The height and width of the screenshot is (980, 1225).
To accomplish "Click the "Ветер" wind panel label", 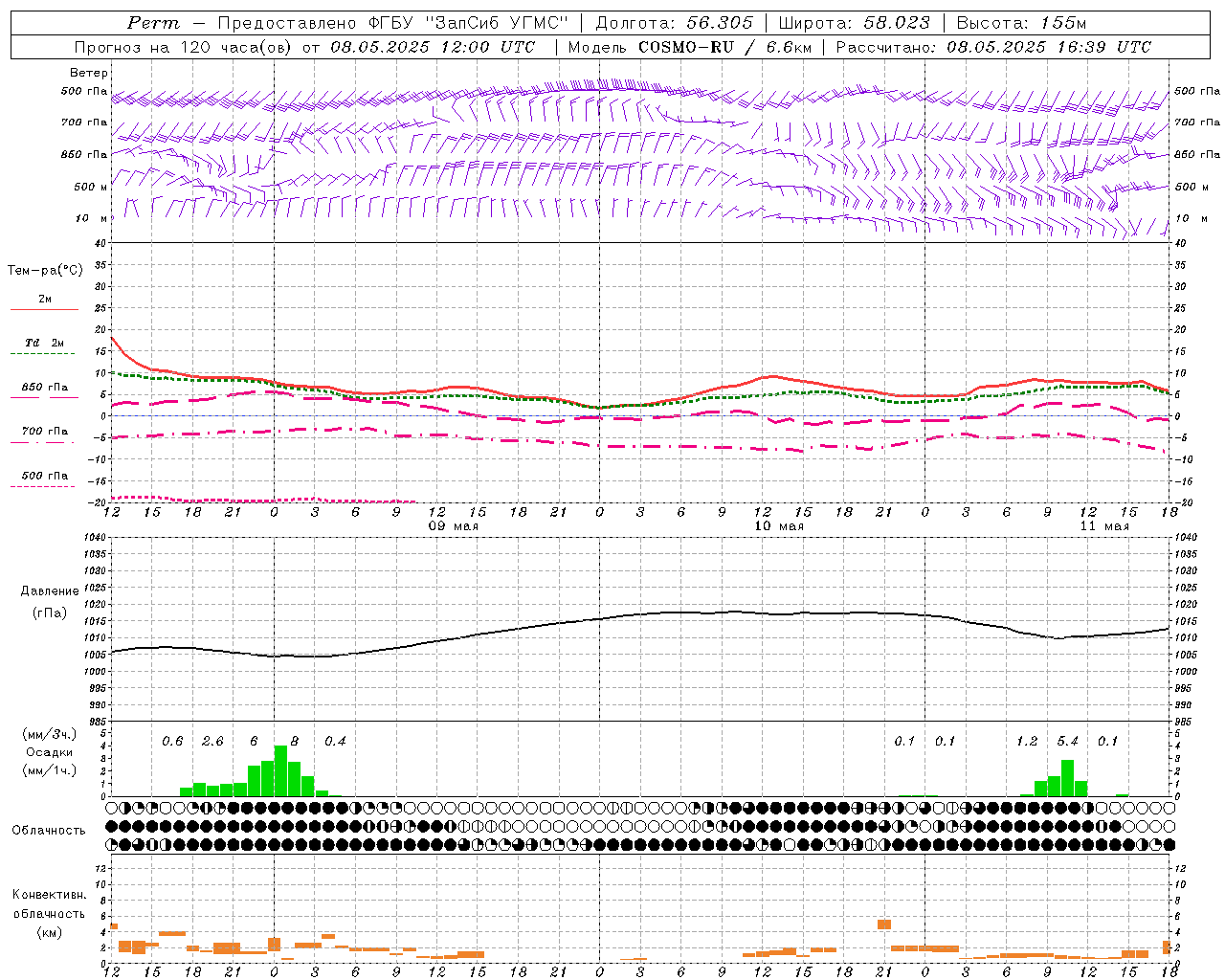I will coord(89,73).
